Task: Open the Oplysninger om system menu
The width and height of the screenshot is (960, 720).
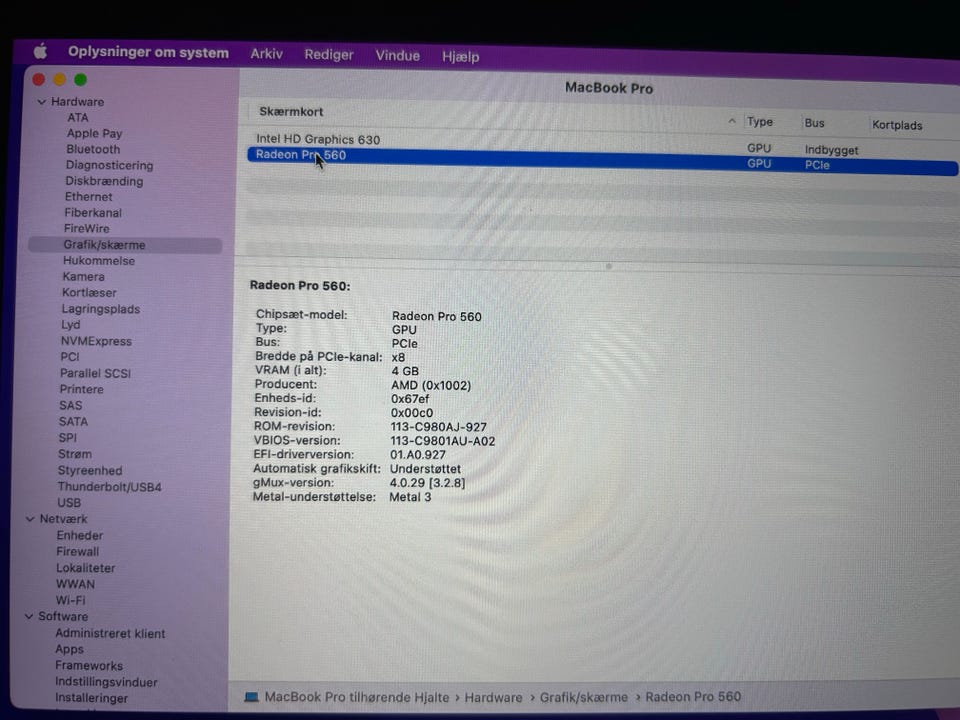Action: tap(148, 53)
